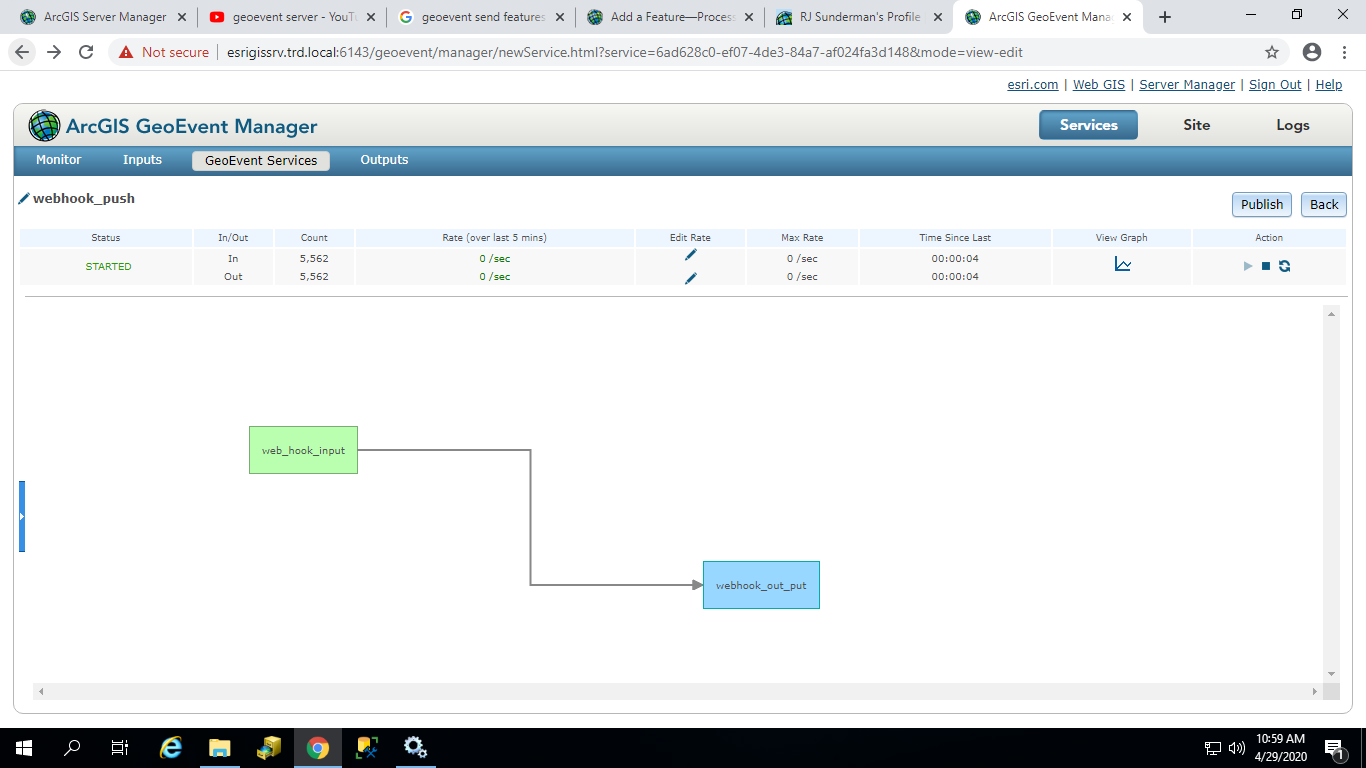Close the geoevent server YouTube tab
The width and height of the screenshot is (1366, 768).
tap(371, 17)
